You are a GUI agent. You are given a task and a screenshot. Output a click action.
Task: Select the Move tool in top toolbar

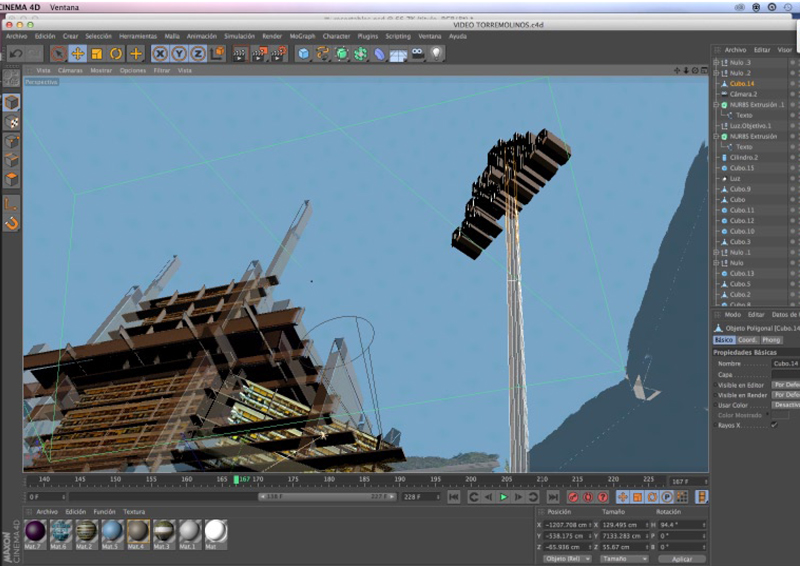(x=77, y=54)
